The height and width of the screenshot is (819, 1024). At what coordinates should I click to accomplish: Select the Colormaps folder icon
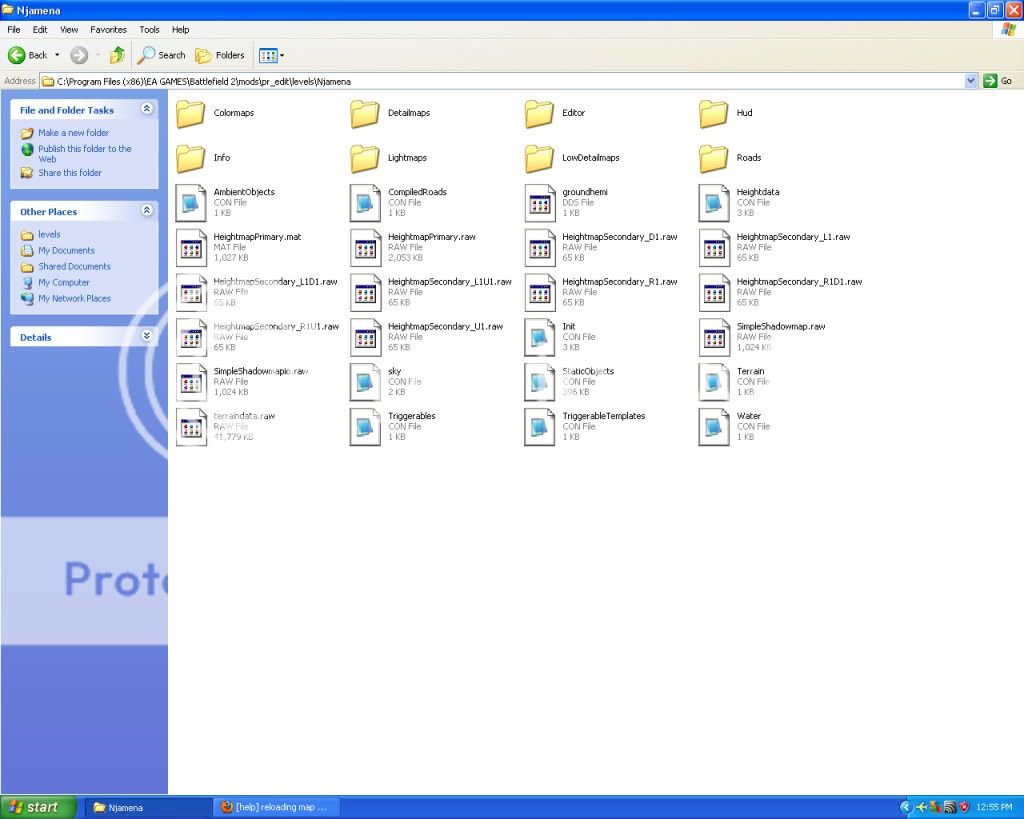click(x=191, y=114)
